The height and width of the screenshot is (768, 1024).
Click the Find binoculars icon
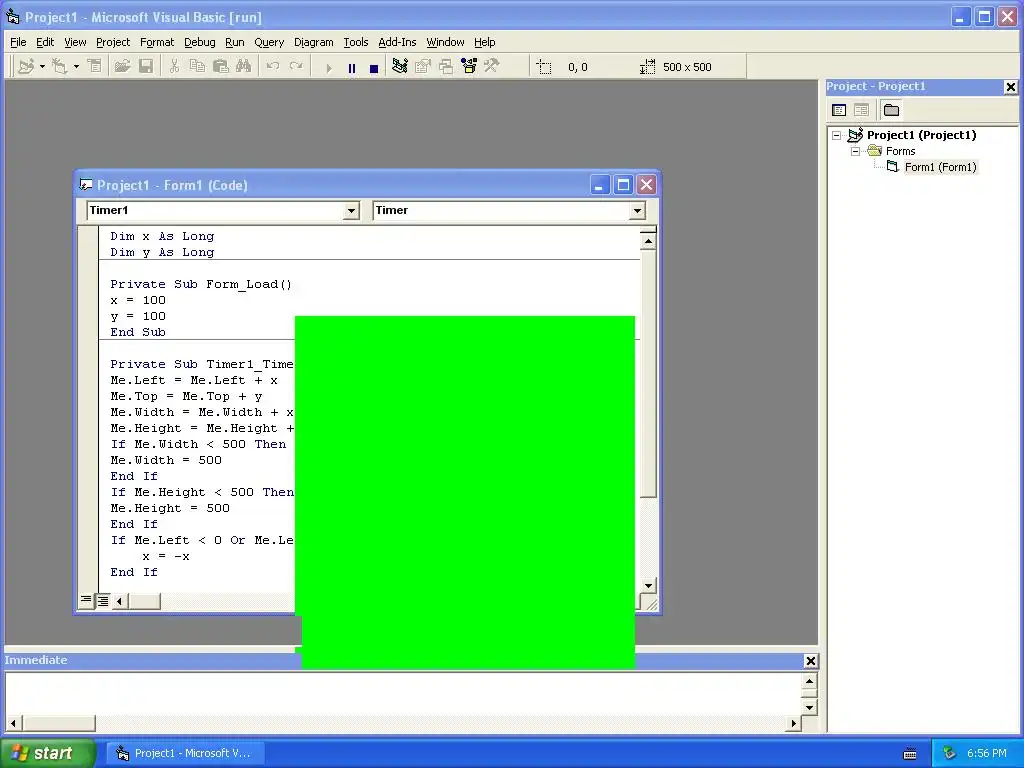[244, 67]
